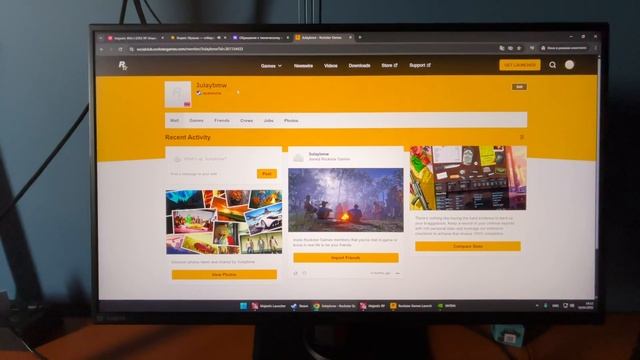Switch to the second browser tab
This screenshot has width=640, height=360.
pos(198,38)
